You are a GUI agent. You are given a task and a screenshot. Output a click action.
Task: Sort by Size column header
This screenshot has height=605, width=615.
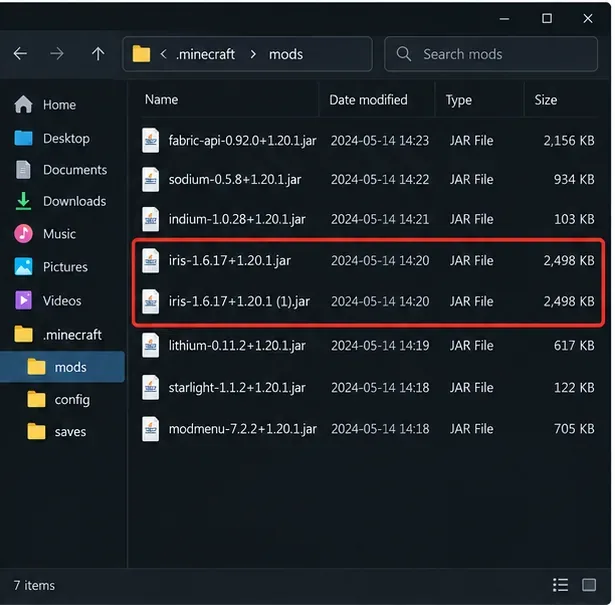pos(546,100)
